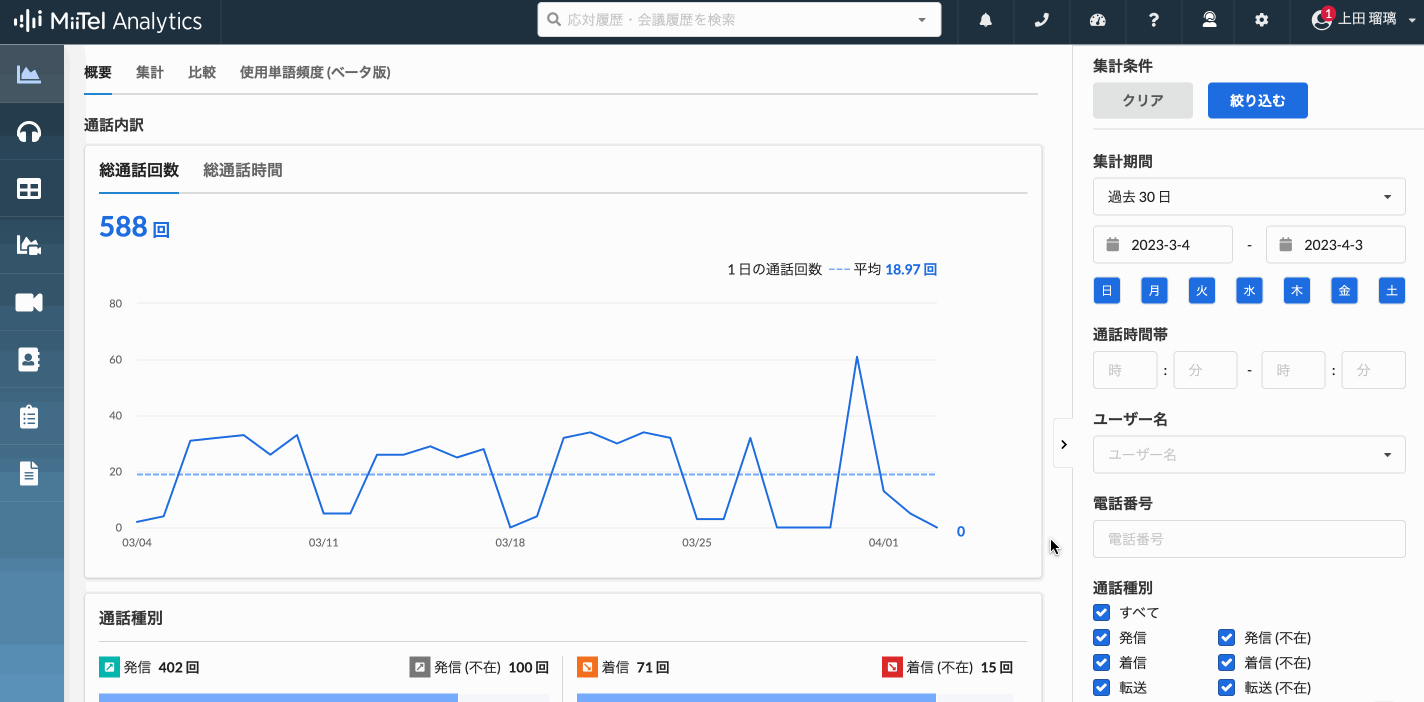Uncheck the 着信 checkbox

(x=1102, y=662)
